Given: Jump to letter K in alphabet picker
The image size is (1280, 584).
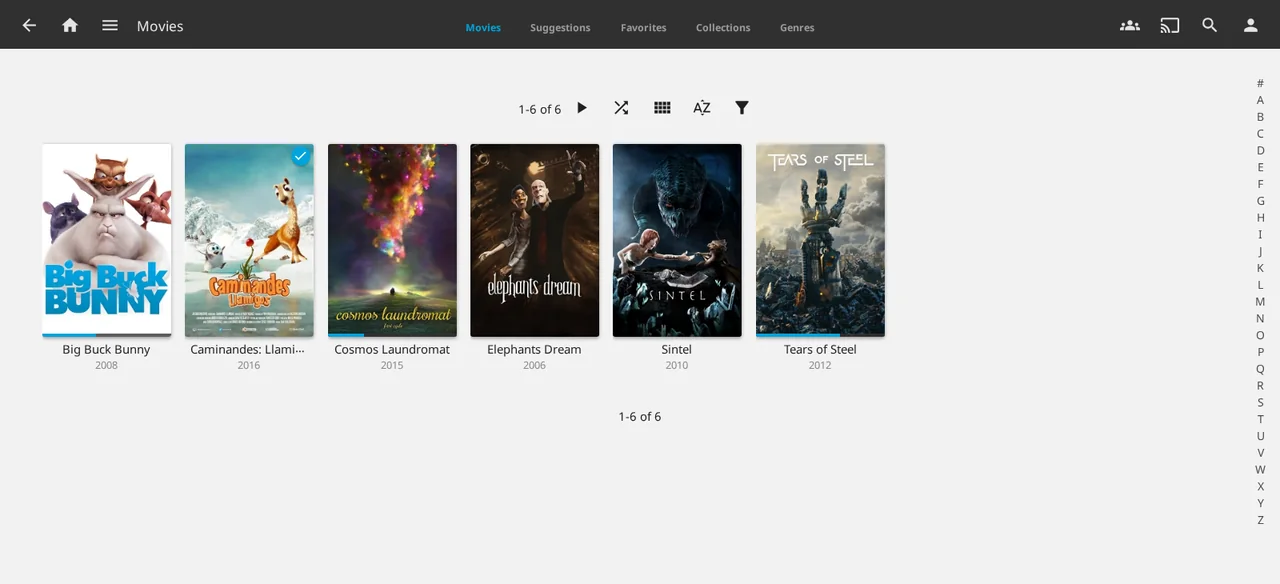Looking at the screenshot, I should point(1260,268).
